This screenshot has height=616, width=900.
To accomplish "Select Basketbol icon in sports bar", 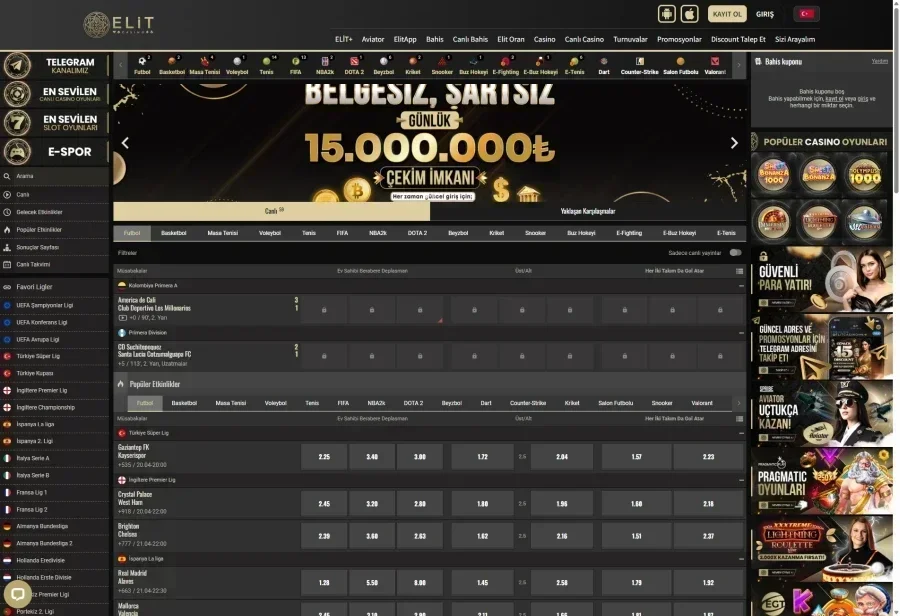I will (172, 65).
